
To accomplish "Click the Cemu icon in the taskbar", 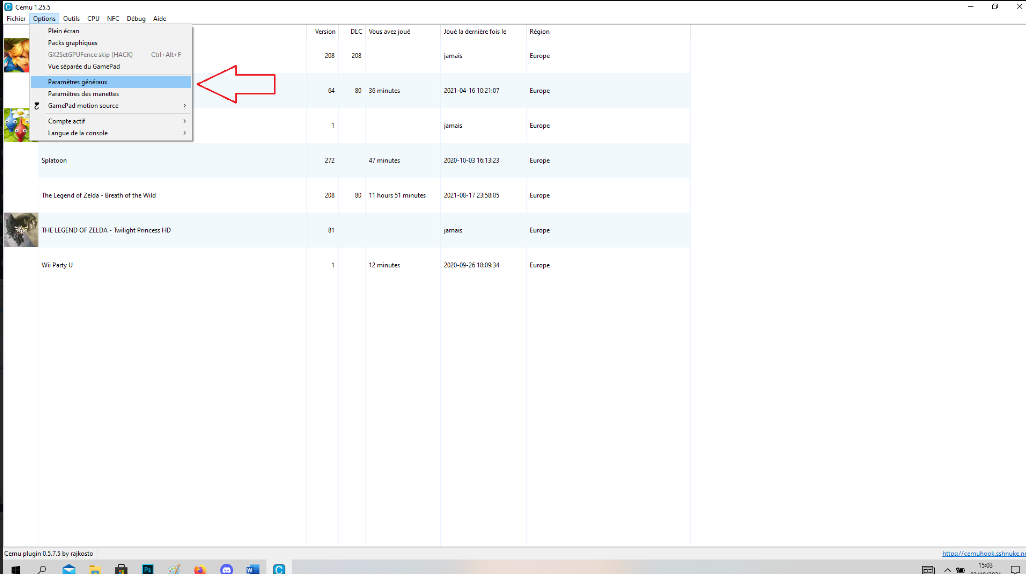I will pyautogui.click(x=279, y=568).
